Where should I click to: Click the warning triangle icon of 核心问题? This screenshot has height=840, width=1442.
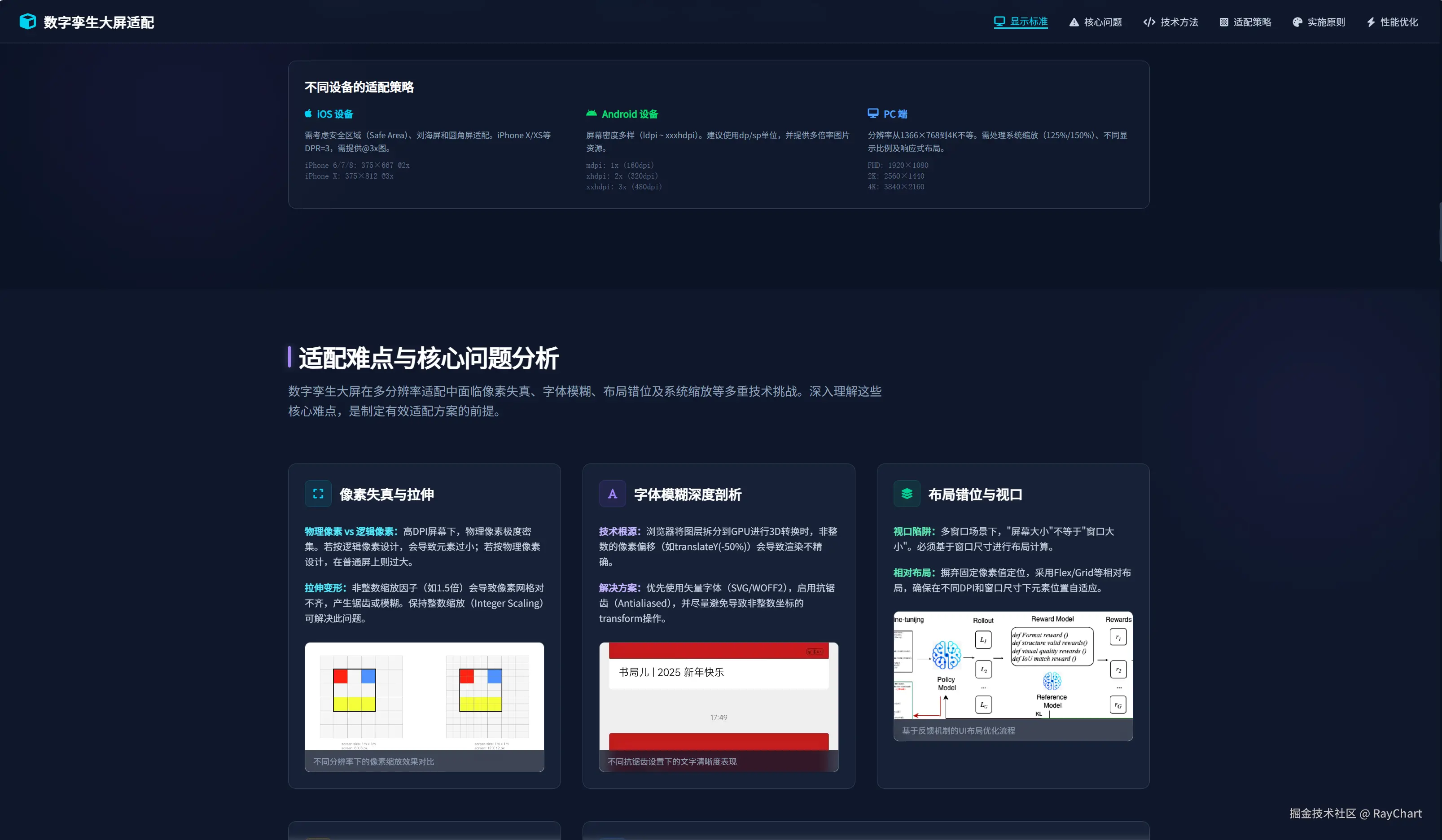[x=1073, y=21]
